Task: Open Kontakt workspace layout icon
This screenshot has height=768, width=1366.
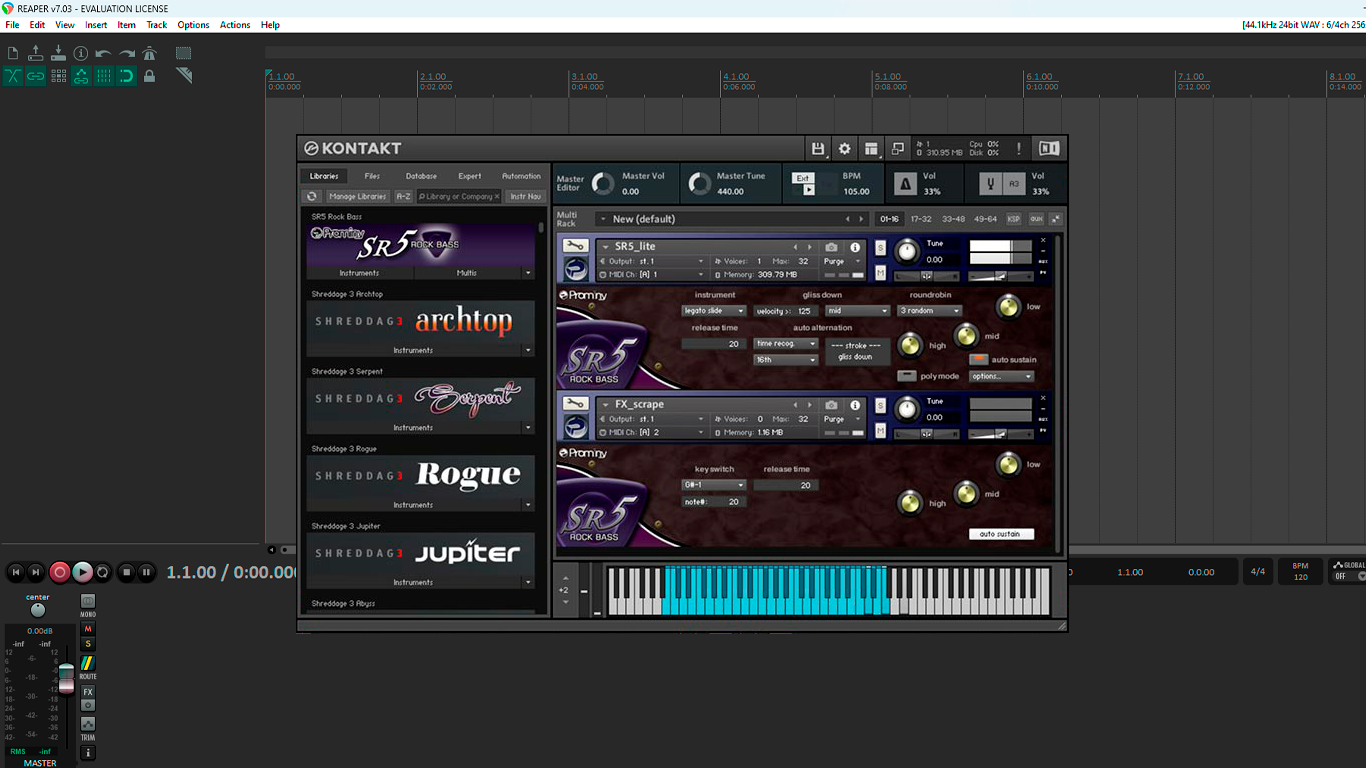Action: pyautogui.click(x=871, y=148)
